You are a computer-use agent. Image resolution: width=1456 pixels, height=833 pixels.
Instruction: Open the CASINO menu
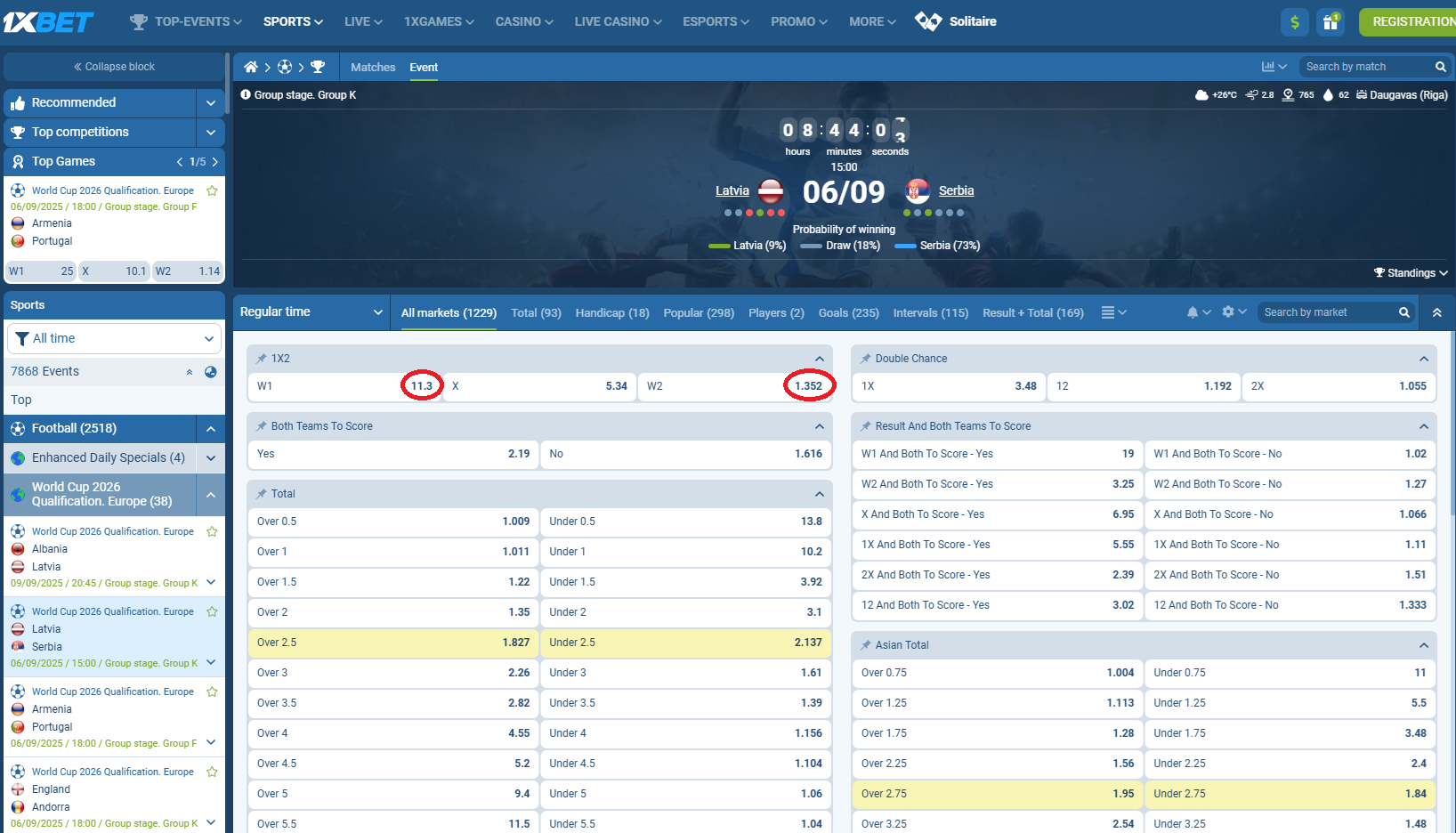pyautogui.click(x=524, y=21)
